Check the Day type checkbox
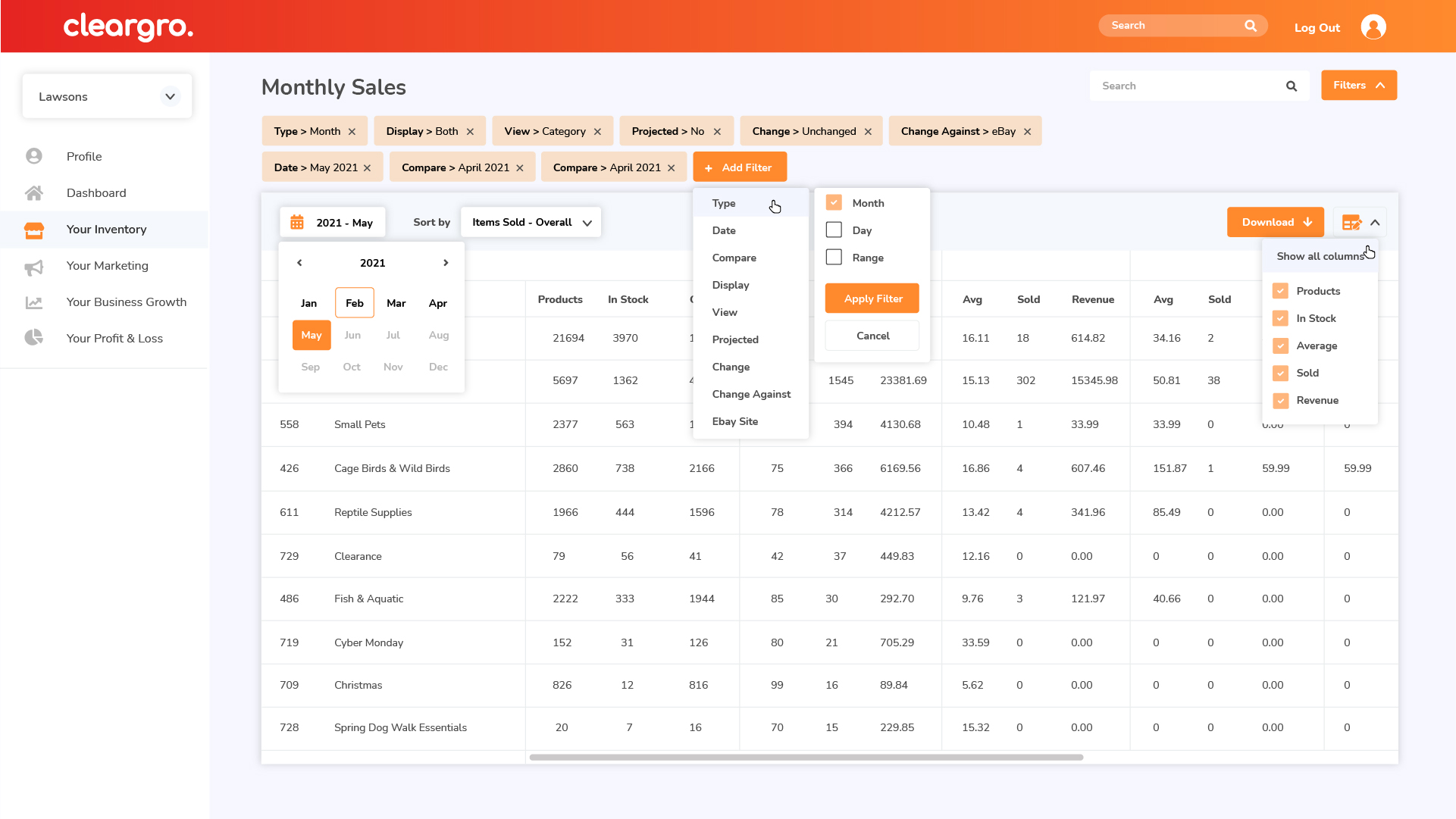 pos(834,230)
